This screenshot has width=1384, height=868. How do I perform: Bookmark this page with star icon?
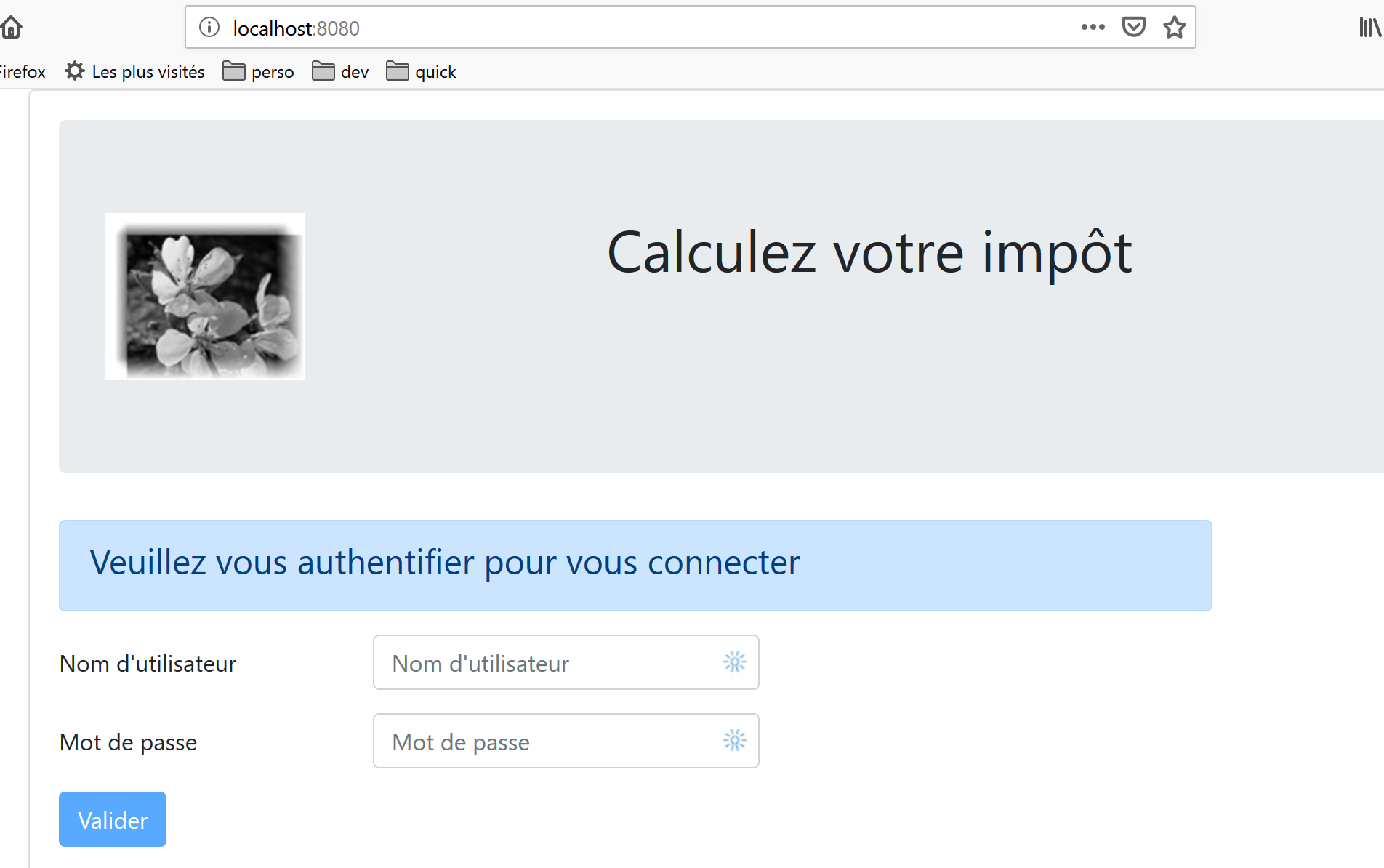1174,28
